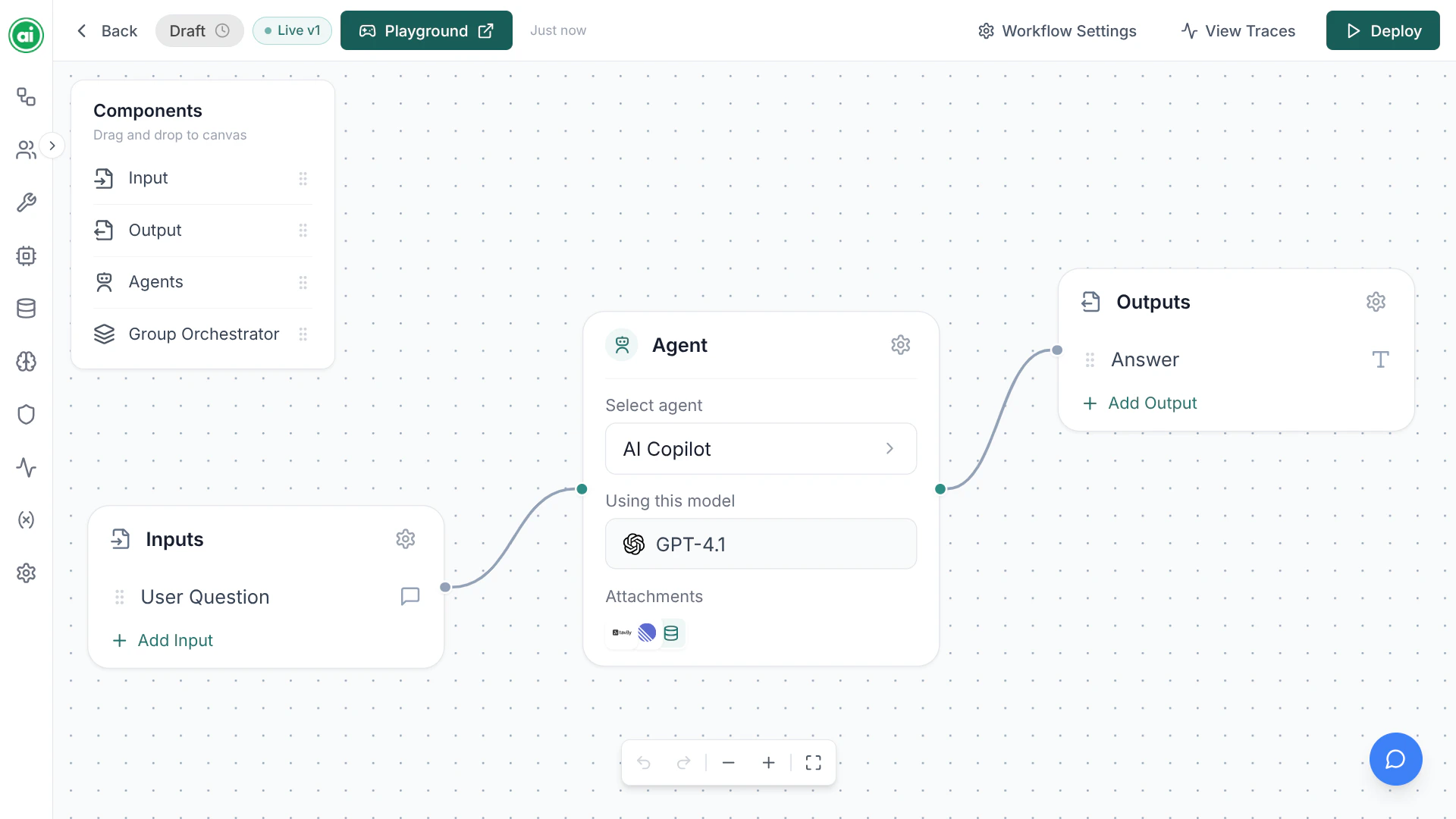Screen dimensions: 1456x819
Task: Zoom out of the canvas
Action: point(729,762)
